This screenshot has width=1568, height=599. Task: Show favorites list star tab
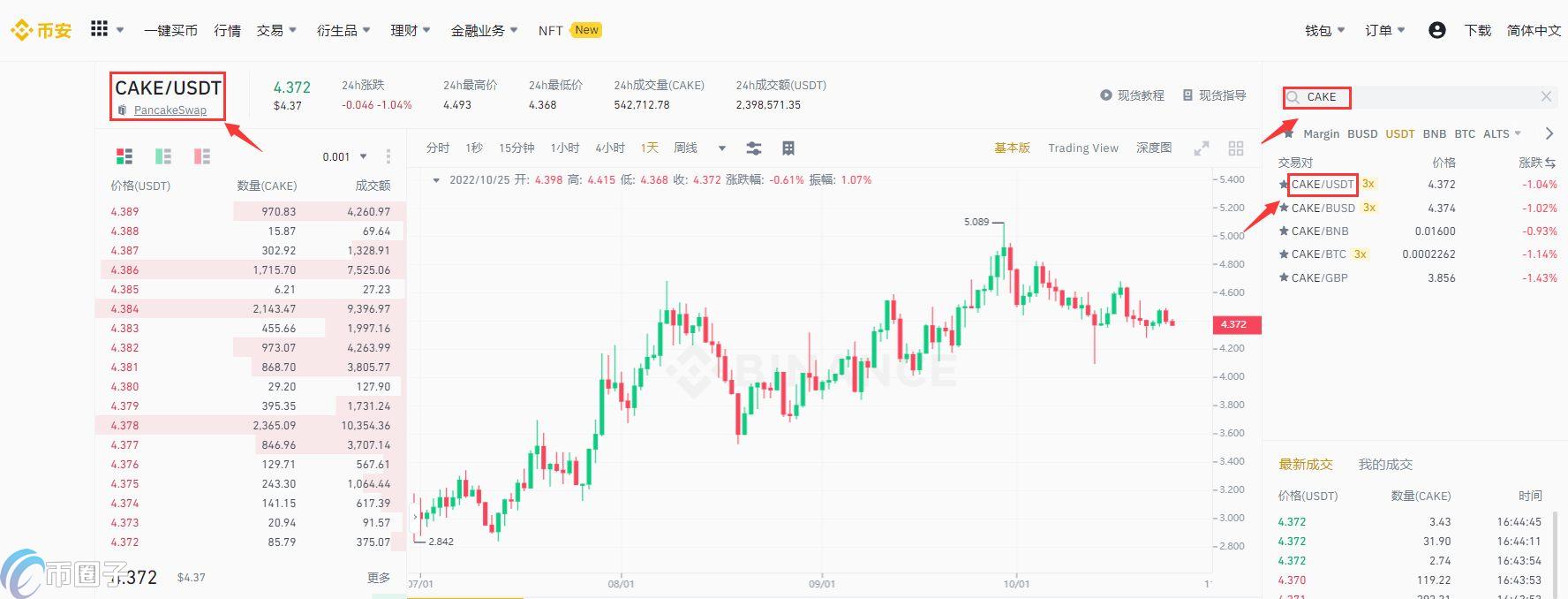tap(1288, 133)
